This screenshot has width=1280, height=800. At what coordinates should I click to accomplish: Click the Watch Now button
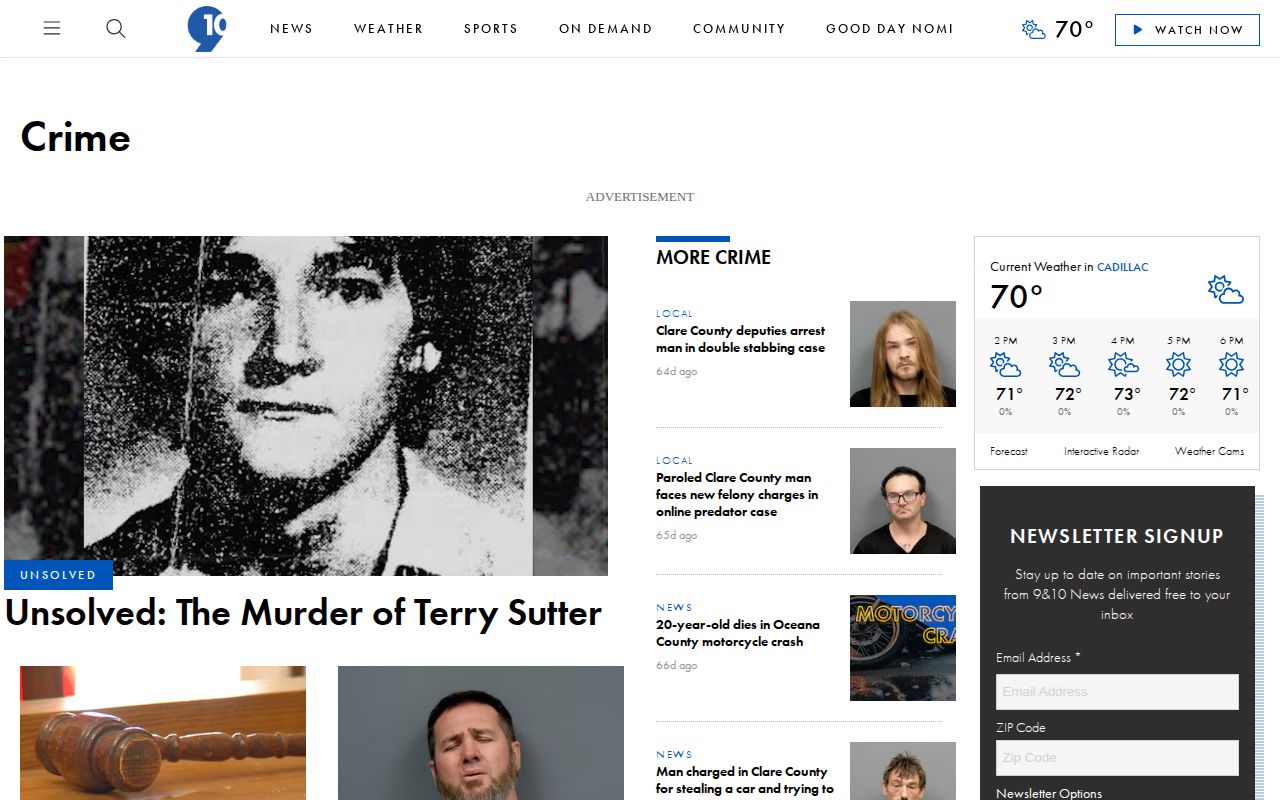pos(1187,29)
